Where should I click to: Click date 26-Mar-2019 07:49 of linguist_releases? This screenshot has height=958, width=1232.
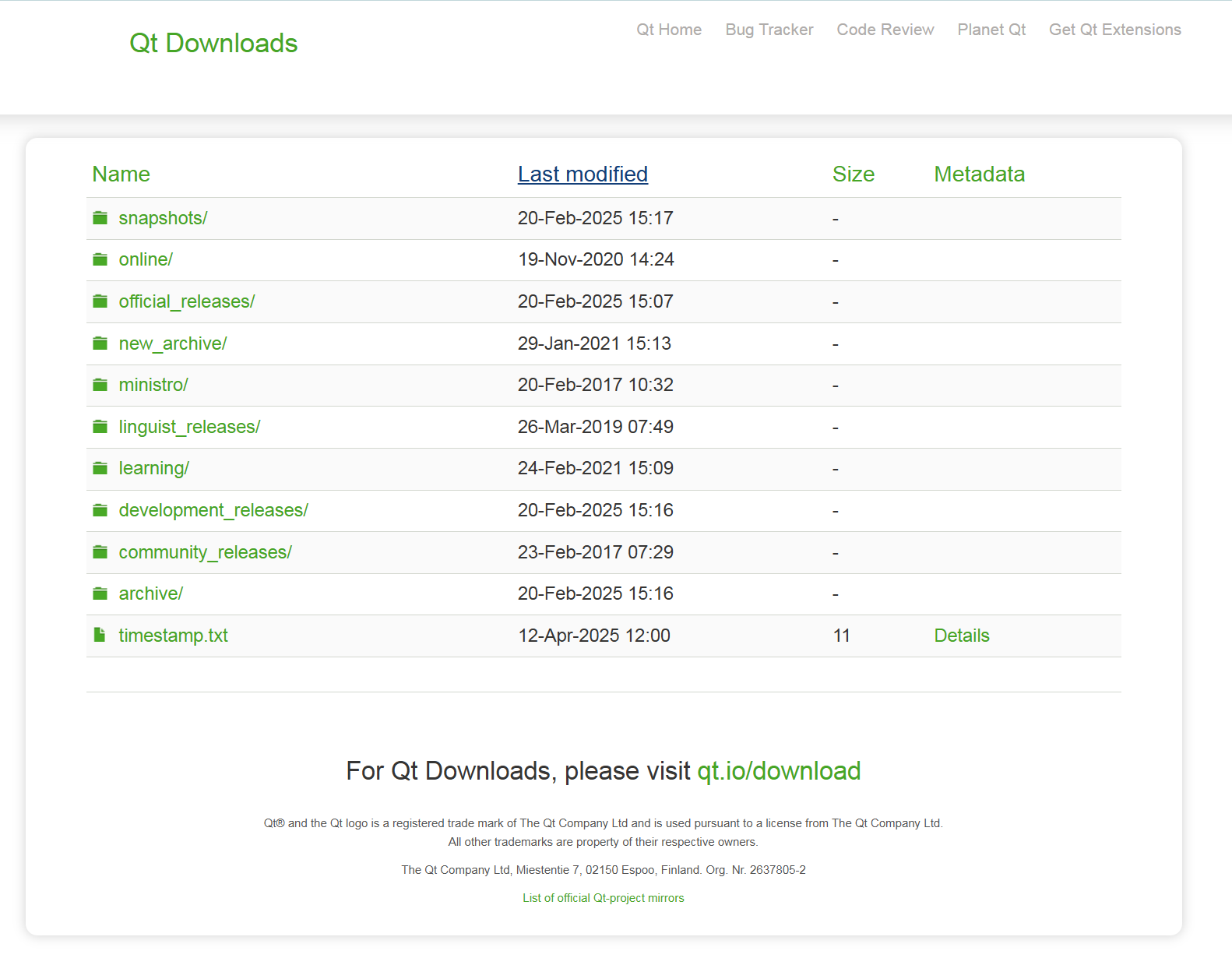pos(596,427)
